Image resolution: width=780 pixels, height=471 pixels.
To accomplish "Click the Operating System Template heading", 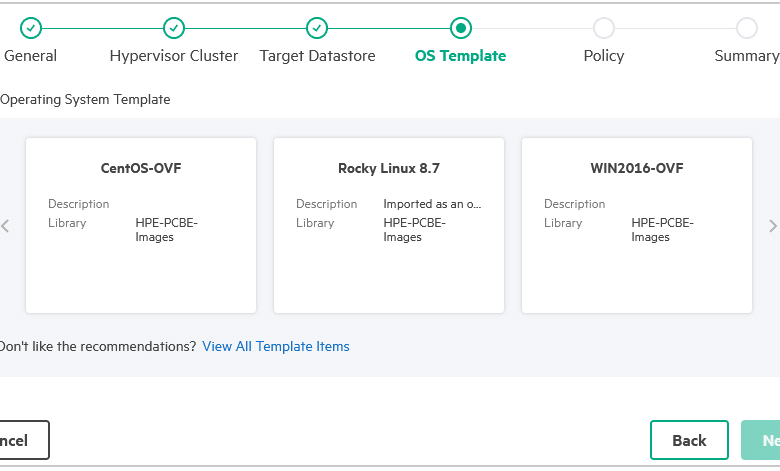I will pos(85,99).
